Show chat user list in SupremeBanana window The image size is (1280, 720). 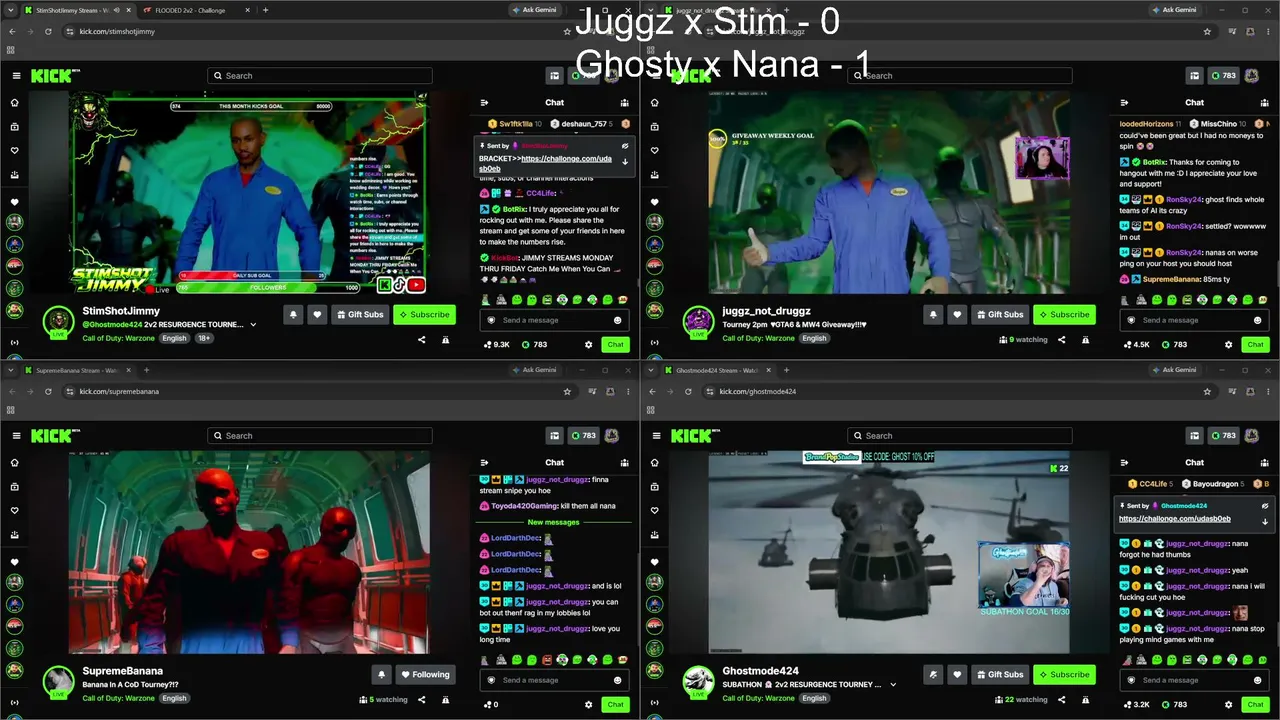pyautogui.click(x=625, y=462)
